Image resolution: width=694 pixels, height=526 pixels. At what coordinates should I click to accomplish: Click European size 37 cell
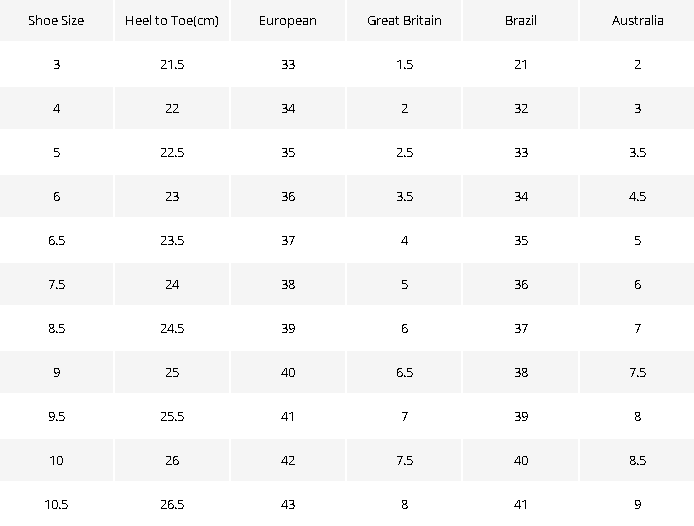click(x=288, y=240)
